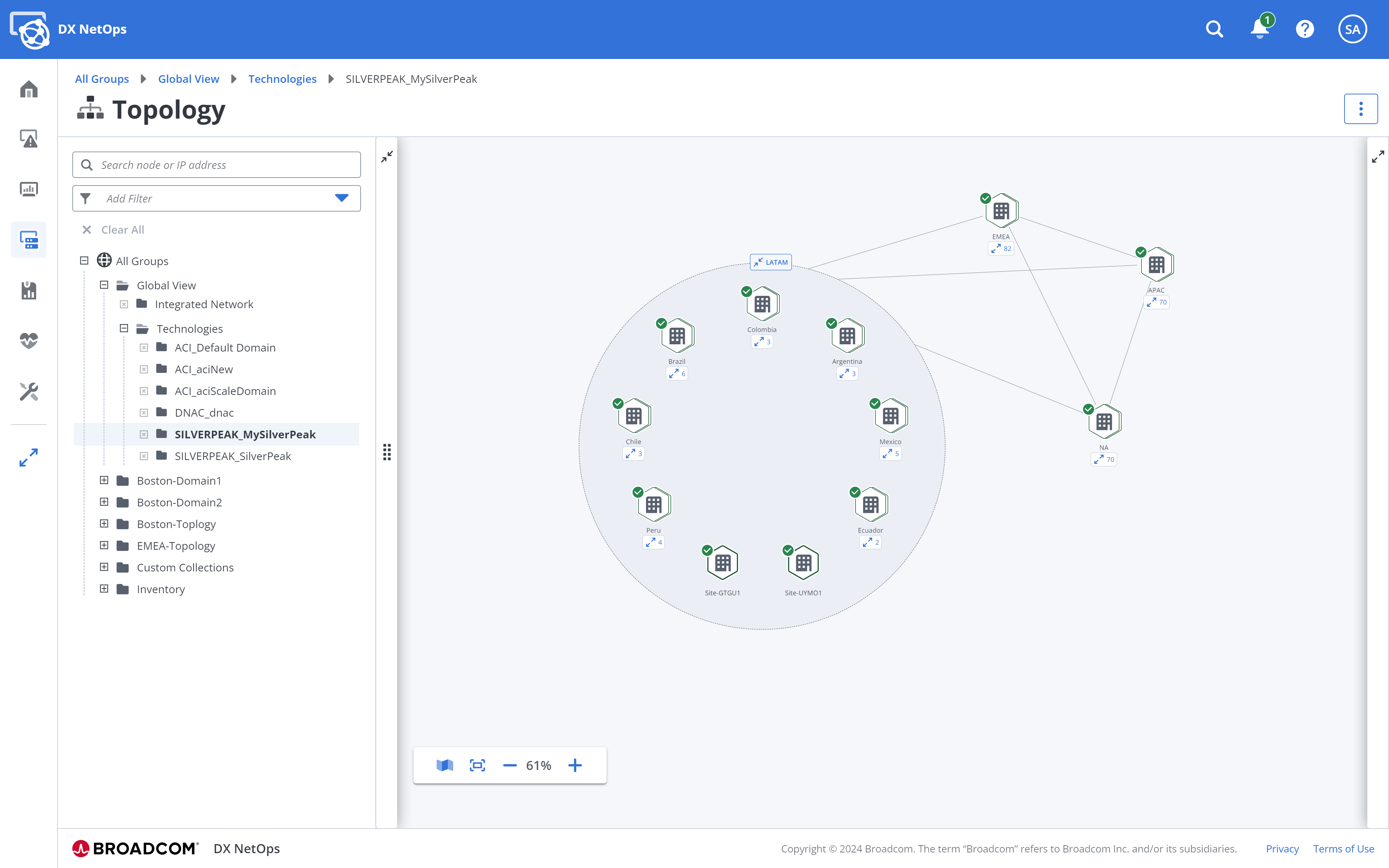Select the Site-UYMO1 node
The height and width of the screenshot is (868, 1389).
tap(803, 563)
